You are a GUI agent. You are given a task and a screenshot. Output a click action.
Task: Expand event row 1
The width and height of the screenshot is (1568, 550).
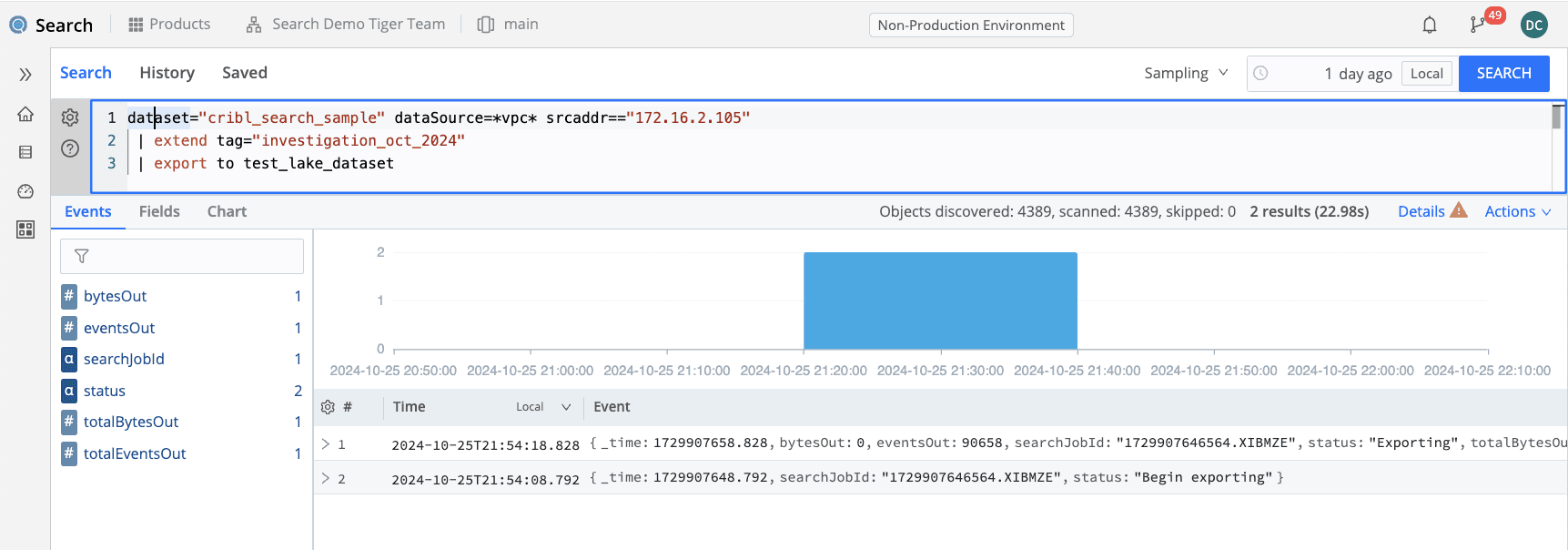coord(326,444)
